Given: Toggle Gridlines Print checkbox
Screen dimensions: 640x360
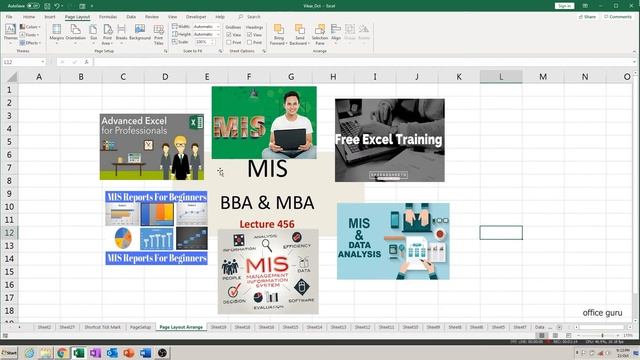Looking at the screenshot, I should point(229,42).
